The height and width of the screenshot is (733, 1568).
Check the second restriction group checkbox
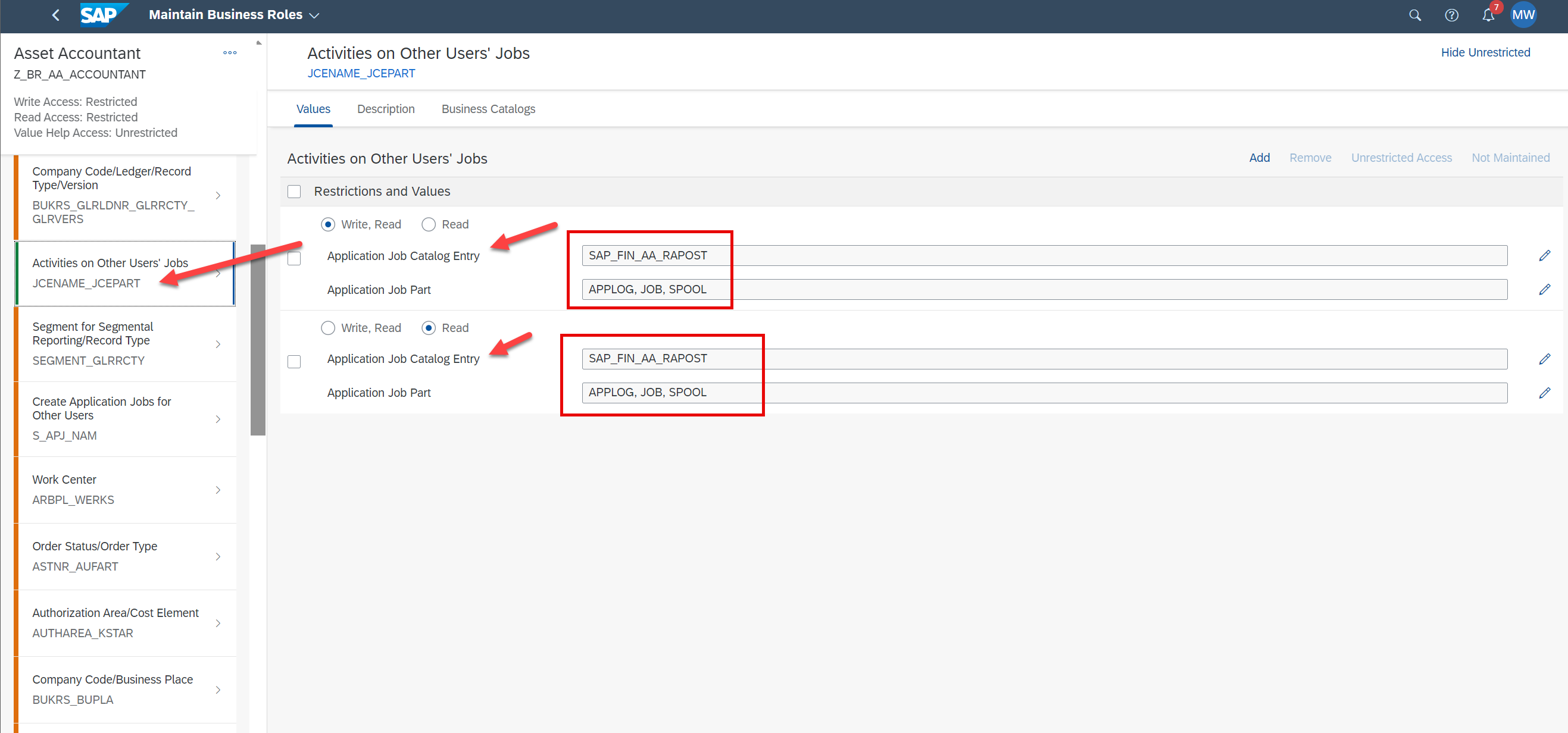tap(294, 362)
